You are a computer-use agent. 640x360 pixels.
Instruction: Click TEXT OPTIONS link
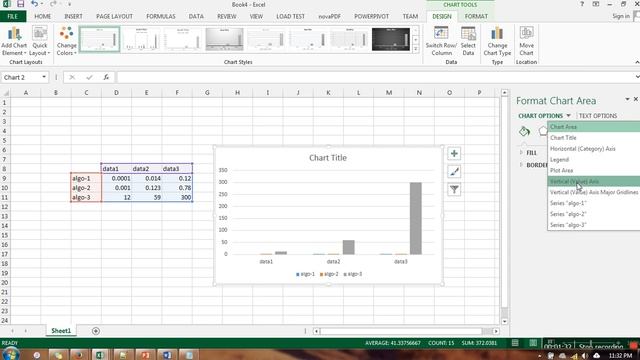[598, 116]
